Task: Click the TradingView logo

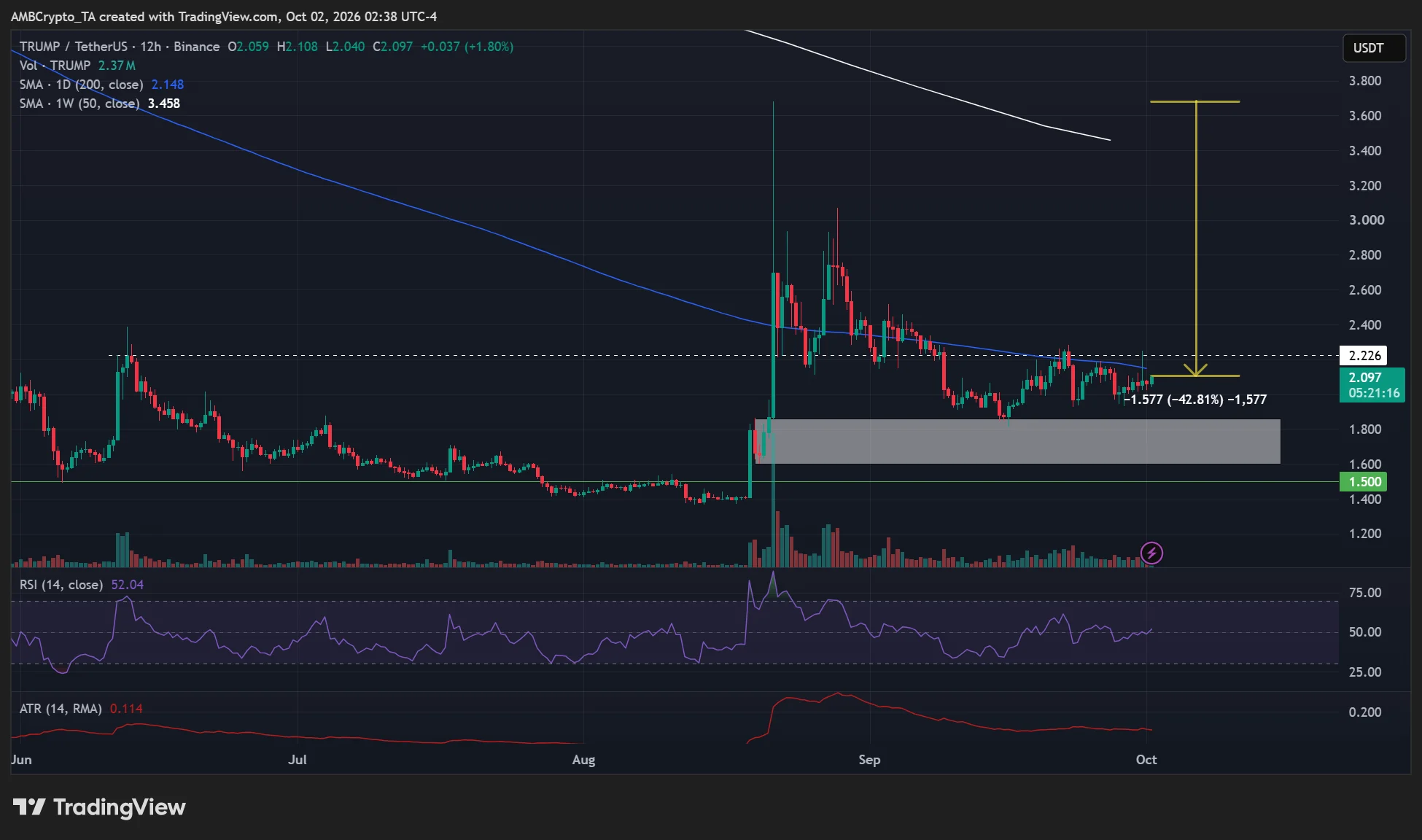Action: pyautogui.click(x=100, y=807)
